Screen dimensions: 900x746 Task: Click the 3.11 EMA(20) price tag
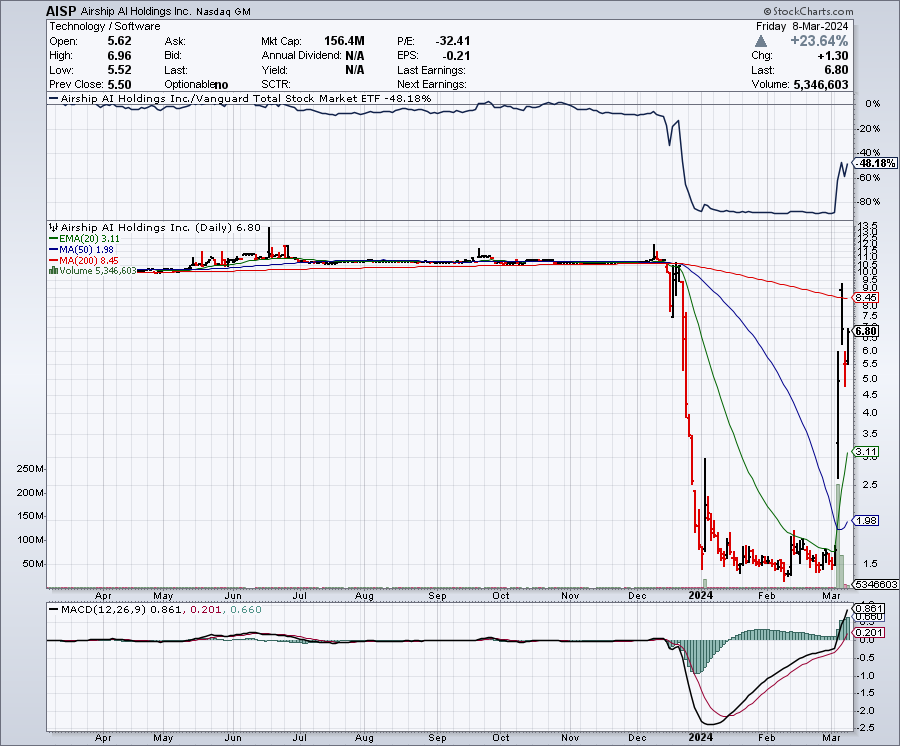coord(866,452)
